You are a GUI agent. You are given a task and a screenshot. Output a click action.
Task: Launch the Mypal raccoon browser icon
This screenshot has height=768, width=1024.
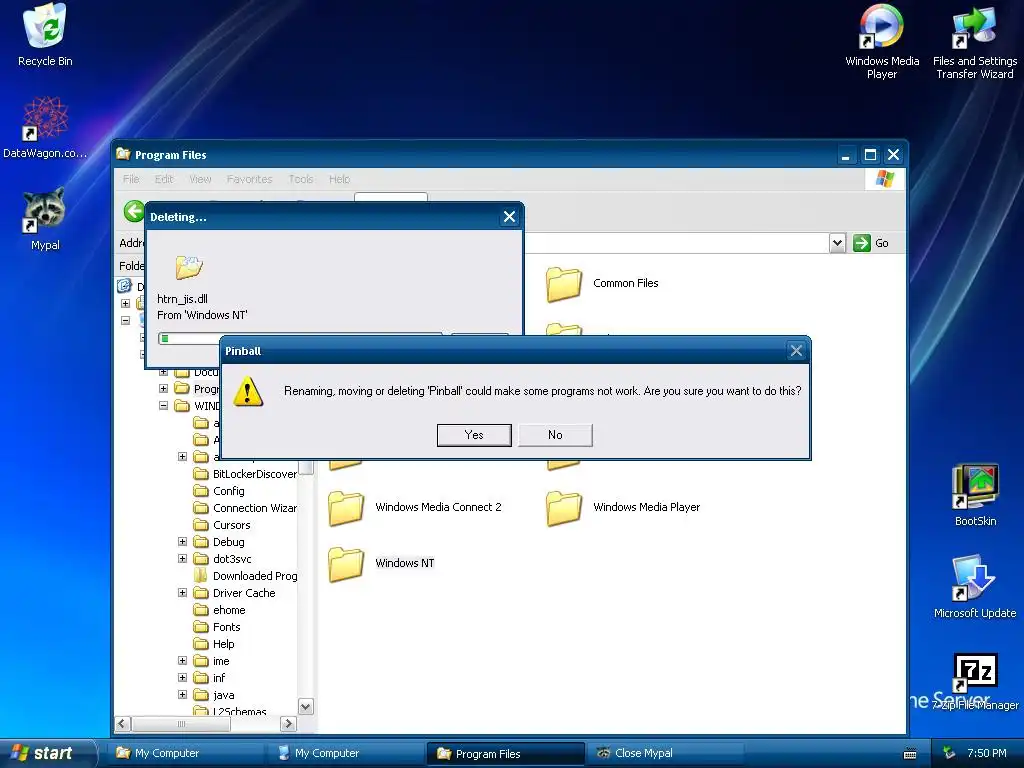click(44, 219)
